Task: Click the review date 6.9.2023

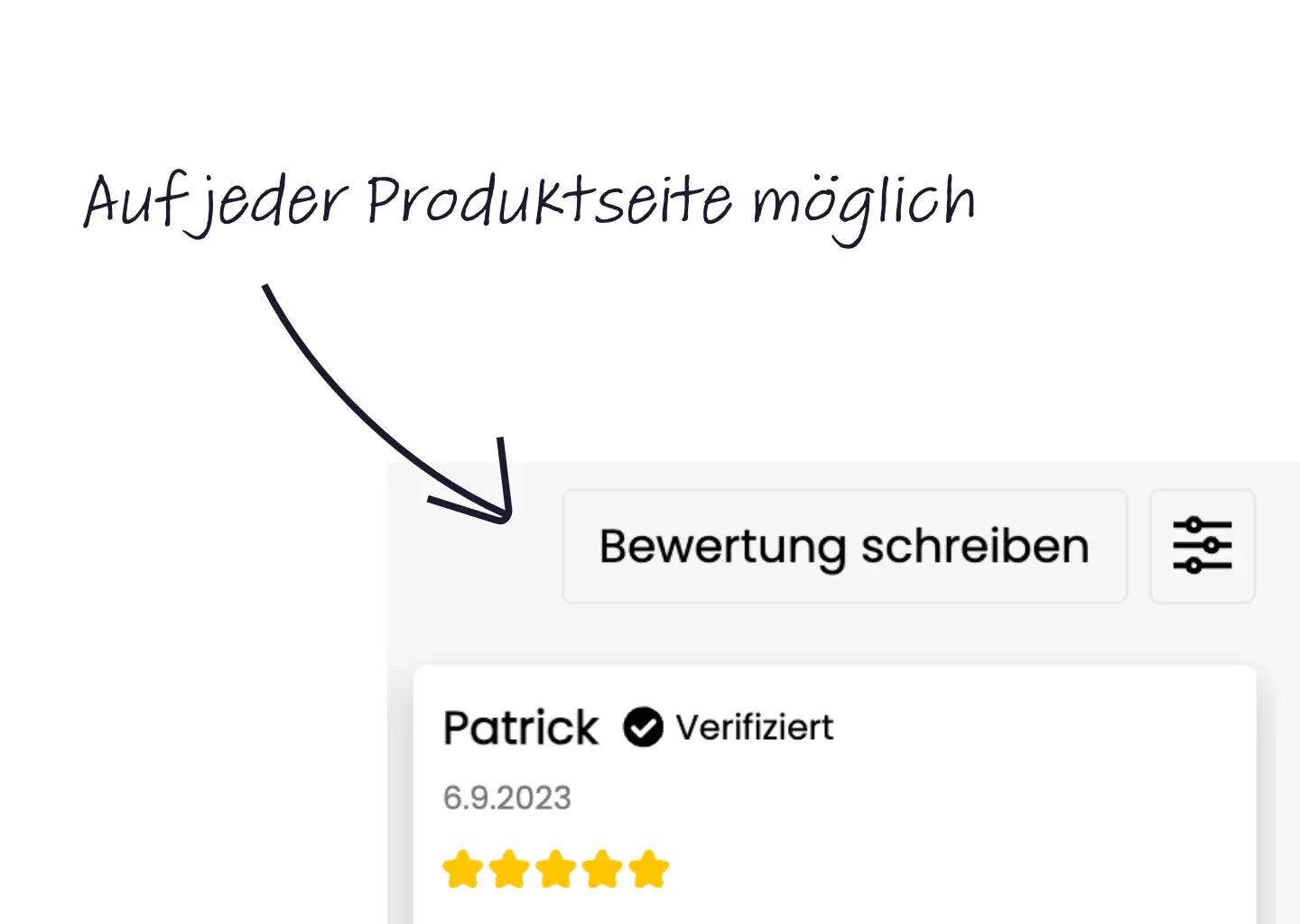Action: pos(506,798)
